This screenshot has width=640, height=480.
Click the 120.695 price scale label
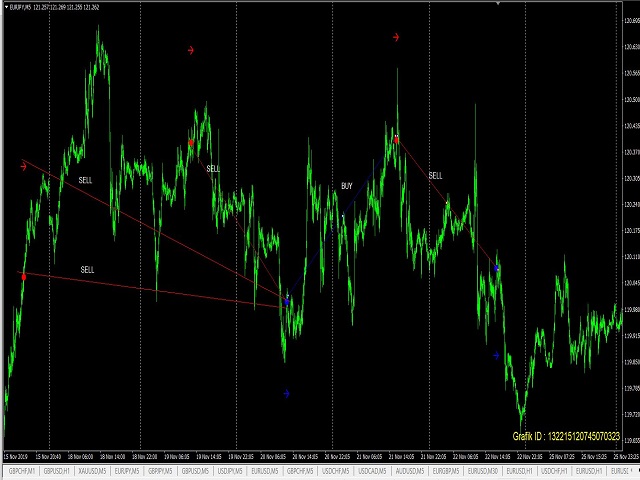(x=631, y=20)
